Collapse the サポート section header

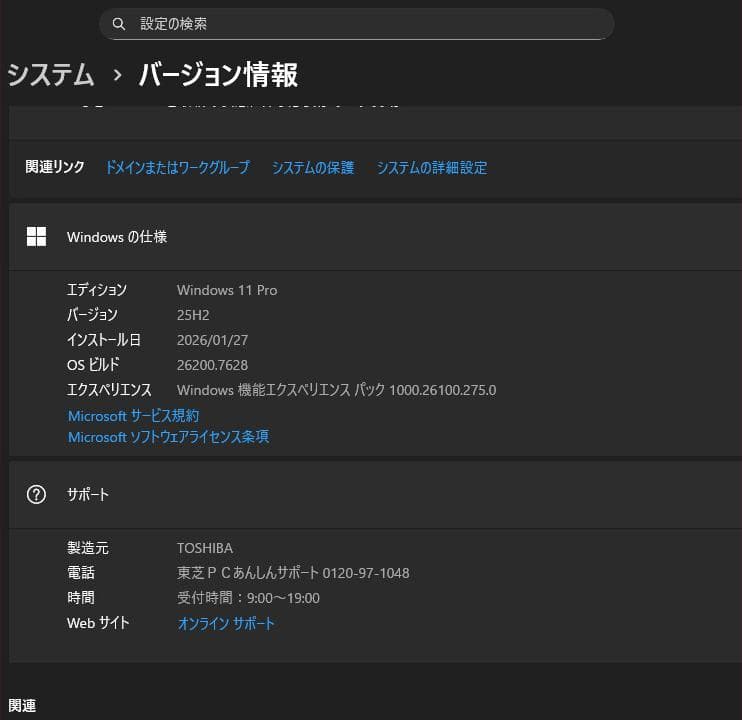tap(370, 494)
